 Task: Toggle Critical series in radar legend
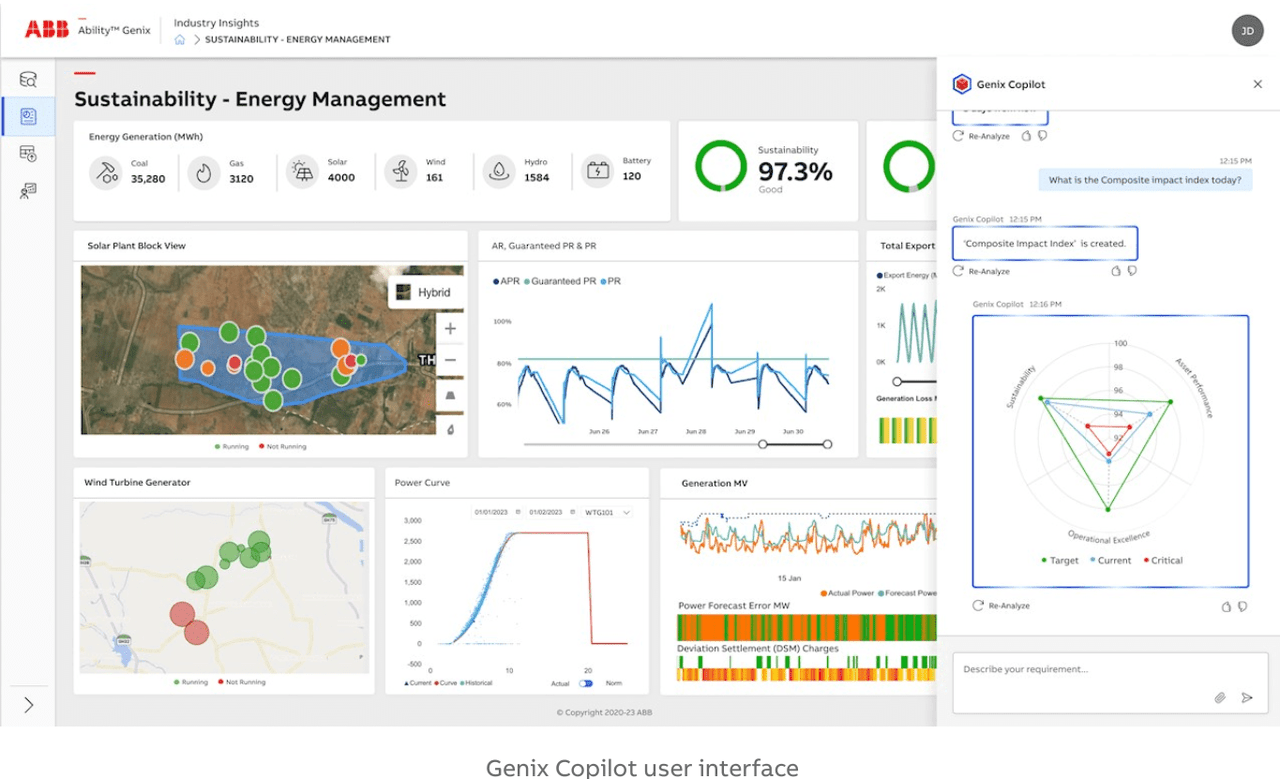tap(1162, 561)
